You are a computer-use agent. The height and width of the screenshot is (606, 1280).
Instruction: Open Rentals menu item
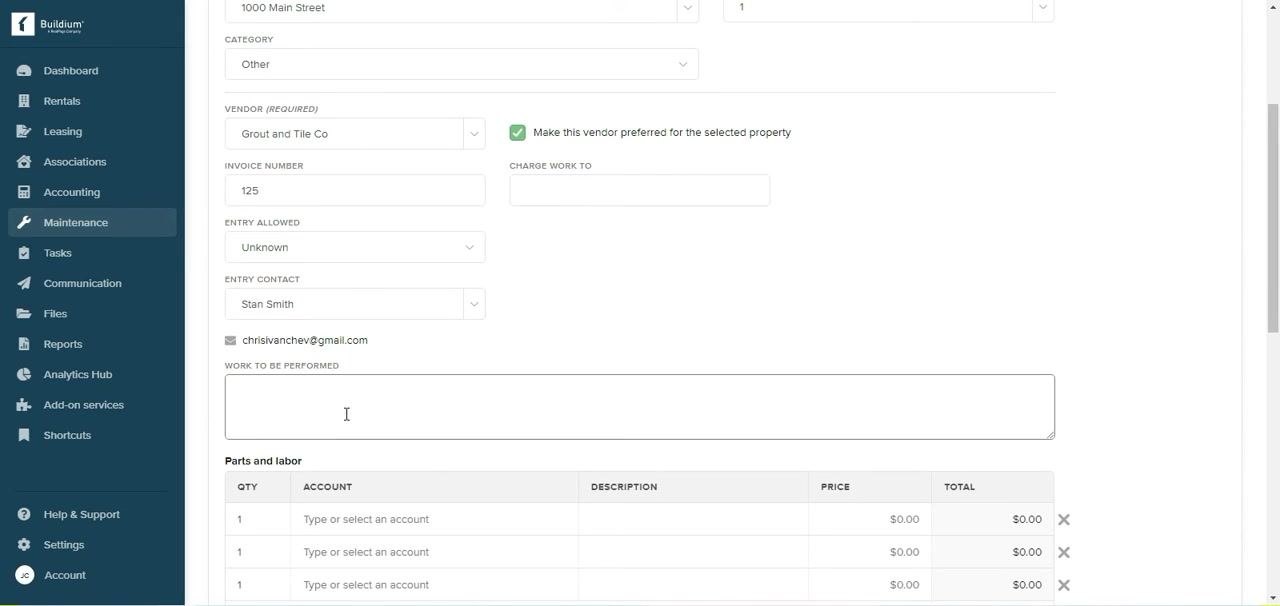[x=62, y=101]
